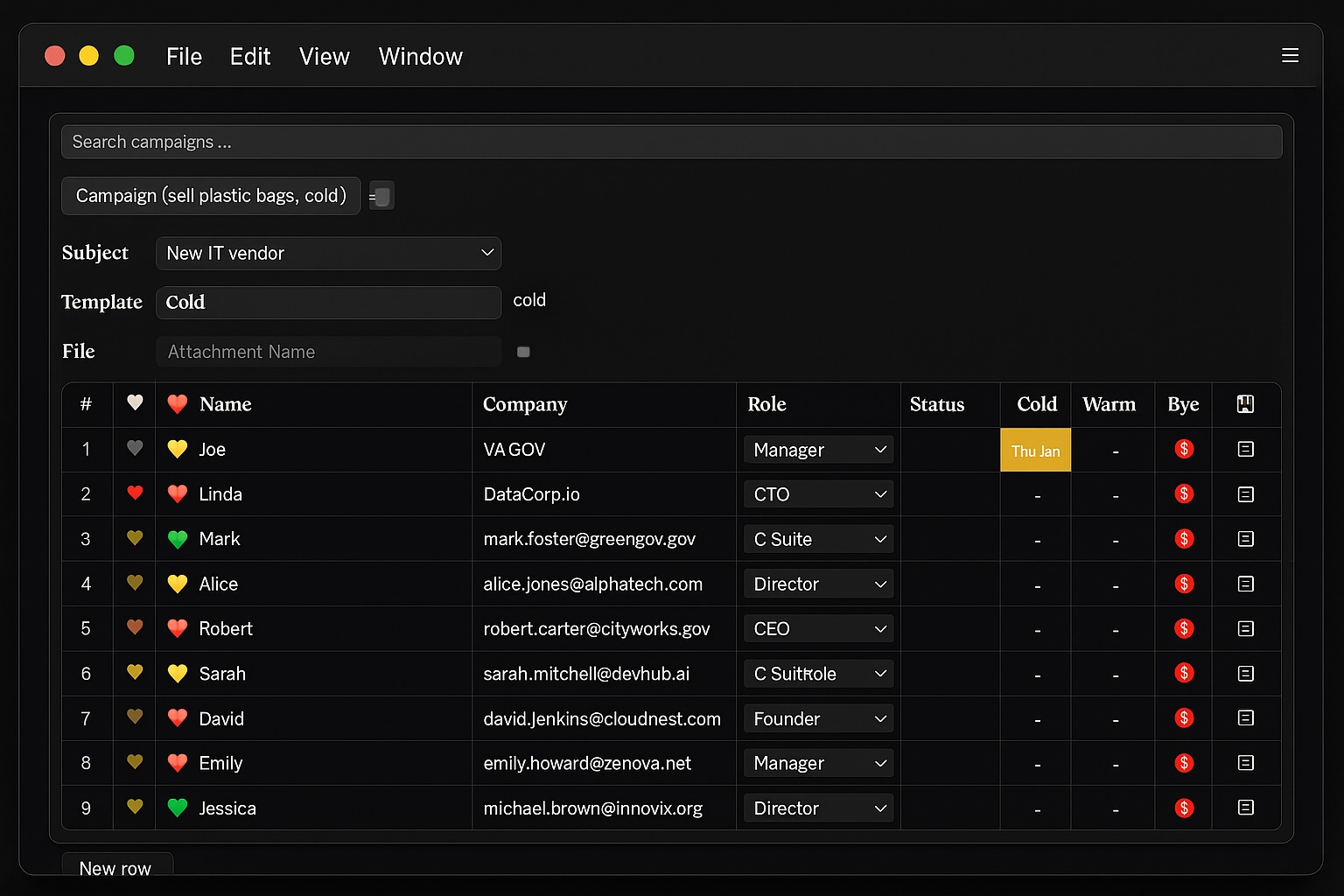This screenshot has height=896, width=1344.
Task: Click the green heart next to Jessica
Action: (178, 808)
